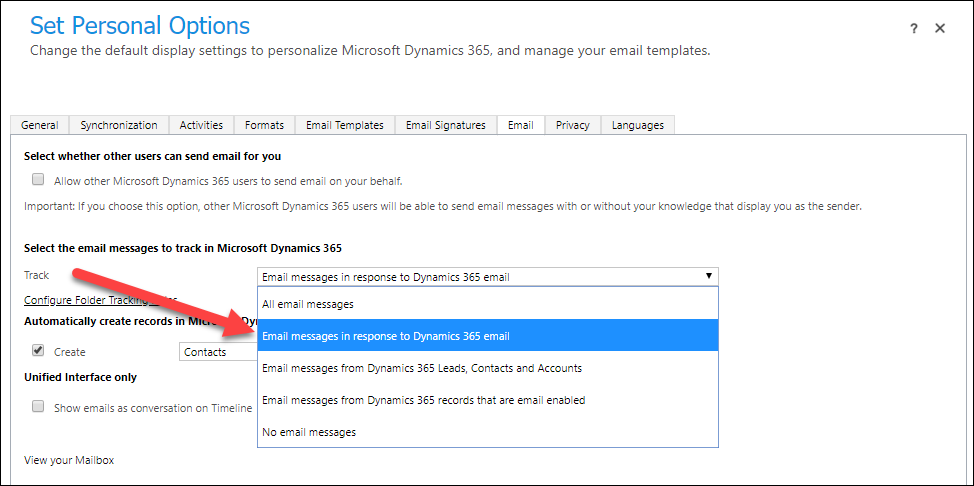Go to the Activities tab
The image size is (974, 486).
tap(201, 125)
